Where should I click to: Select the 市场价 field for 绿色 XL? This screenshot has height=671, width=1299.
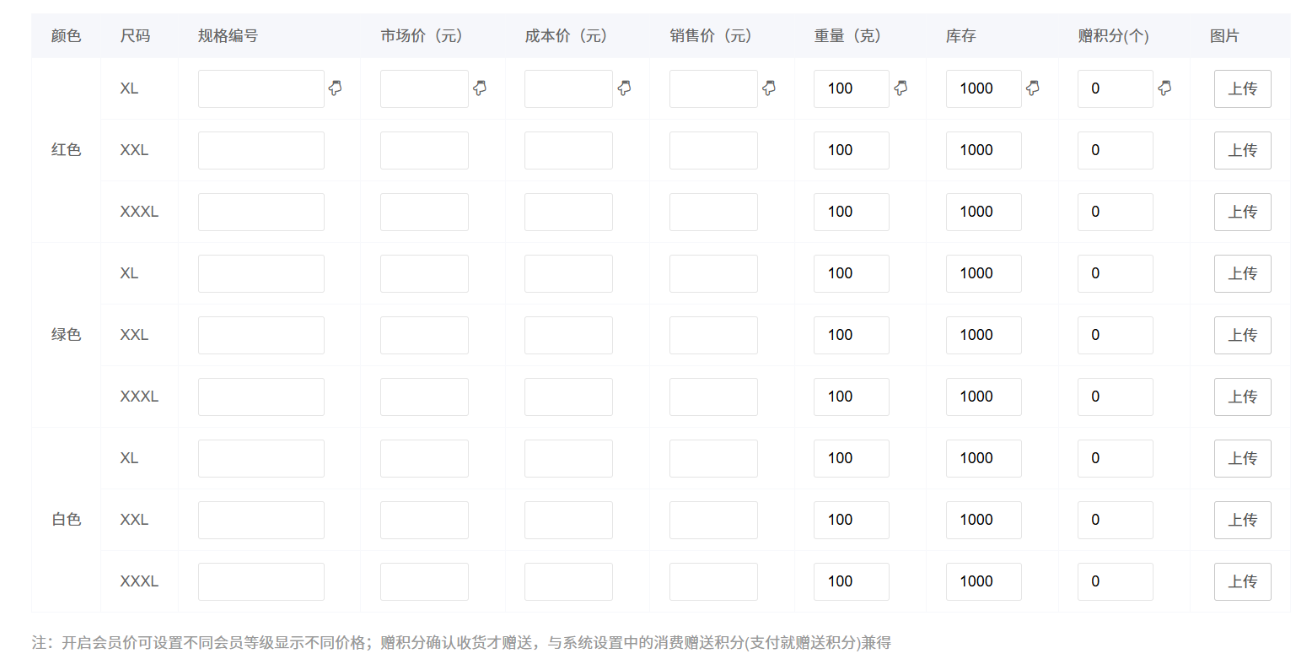[424, 273]
